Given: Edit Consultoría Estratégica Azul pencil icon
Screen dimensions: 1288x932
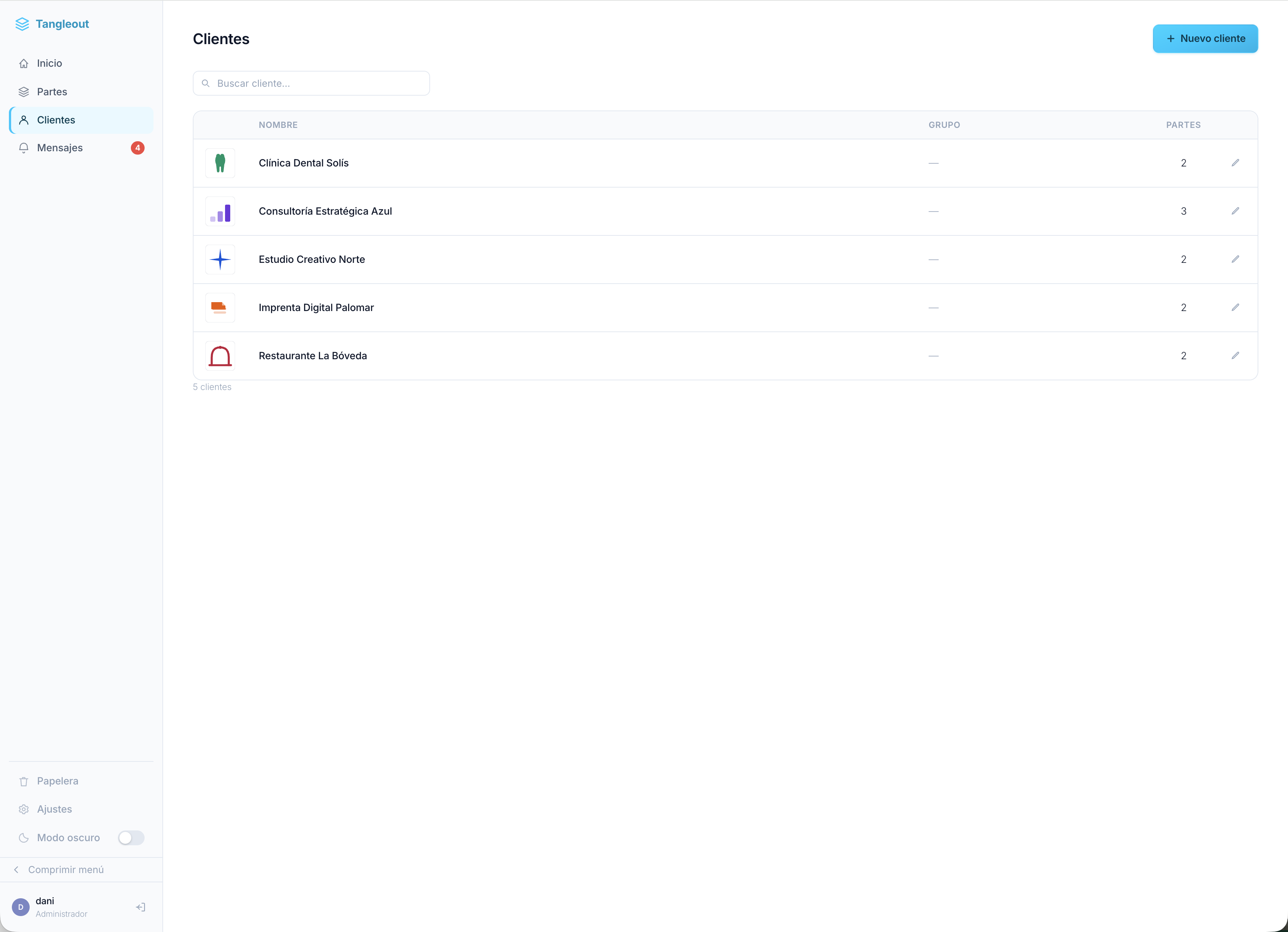Looking at the screenshot, I should pyautogui.click(x=1235, y=211).
